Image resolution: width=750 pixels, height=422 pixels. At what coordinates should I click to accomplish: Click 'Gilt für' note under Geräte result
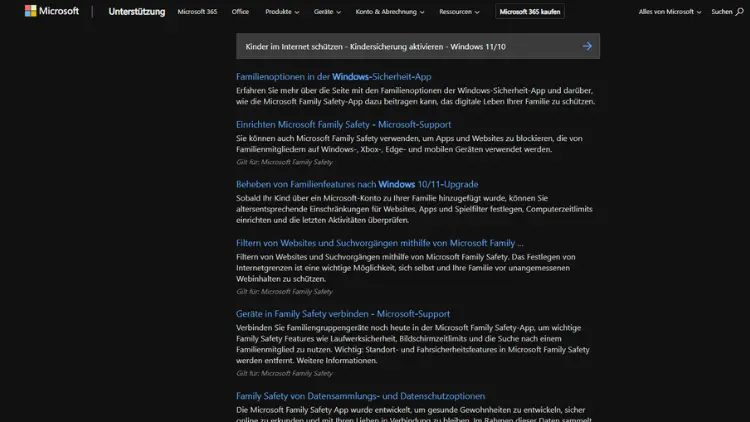point(284,373)
